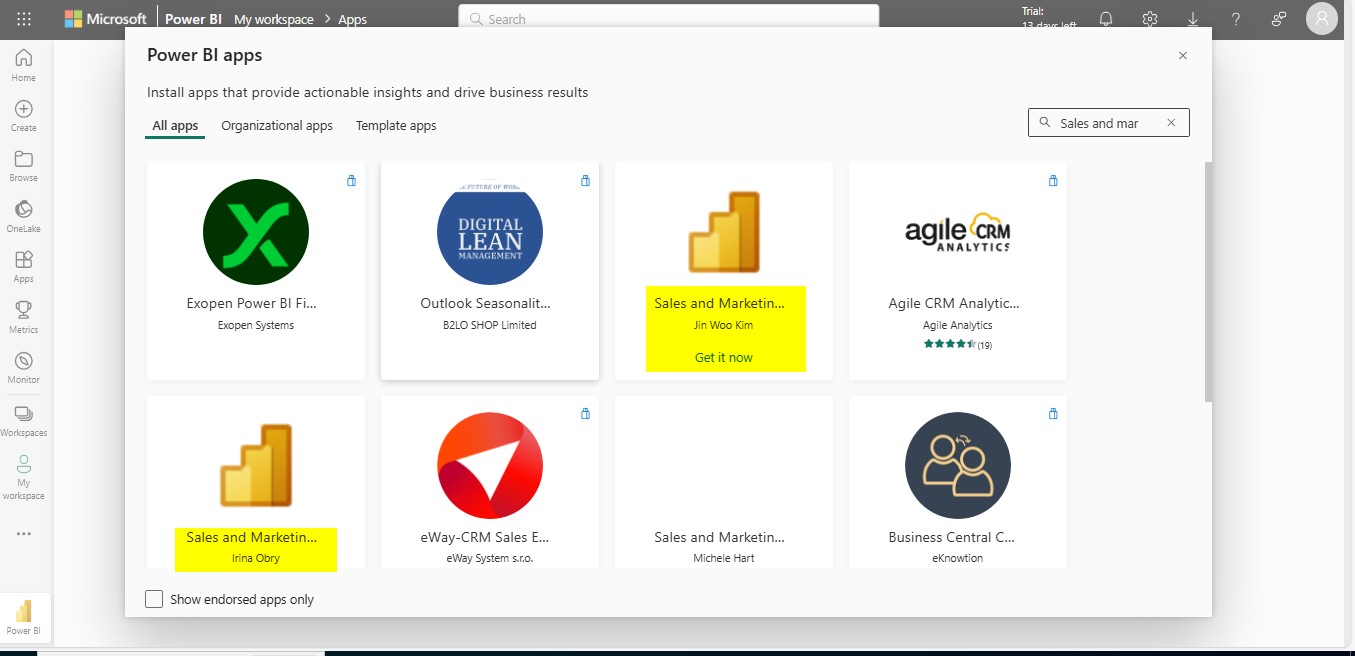Viewport: 1355px width, 656px height.
Task: Click the Business Central app logo
Action: (x=958, y=466)
